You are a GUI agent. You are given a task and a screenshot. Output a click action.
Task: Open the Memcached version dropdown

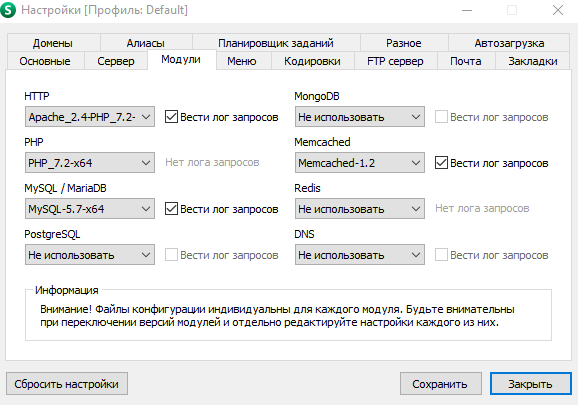pos(360,163)
